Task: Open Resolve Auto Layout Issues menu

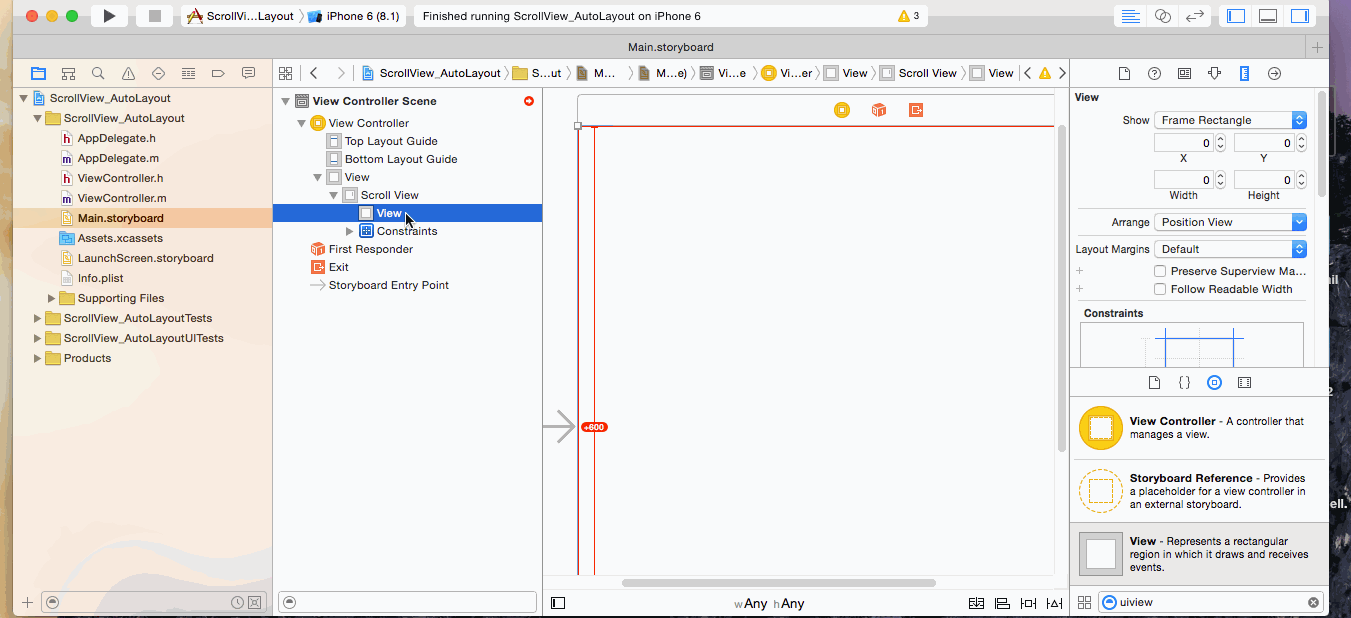Action: 1055,603
